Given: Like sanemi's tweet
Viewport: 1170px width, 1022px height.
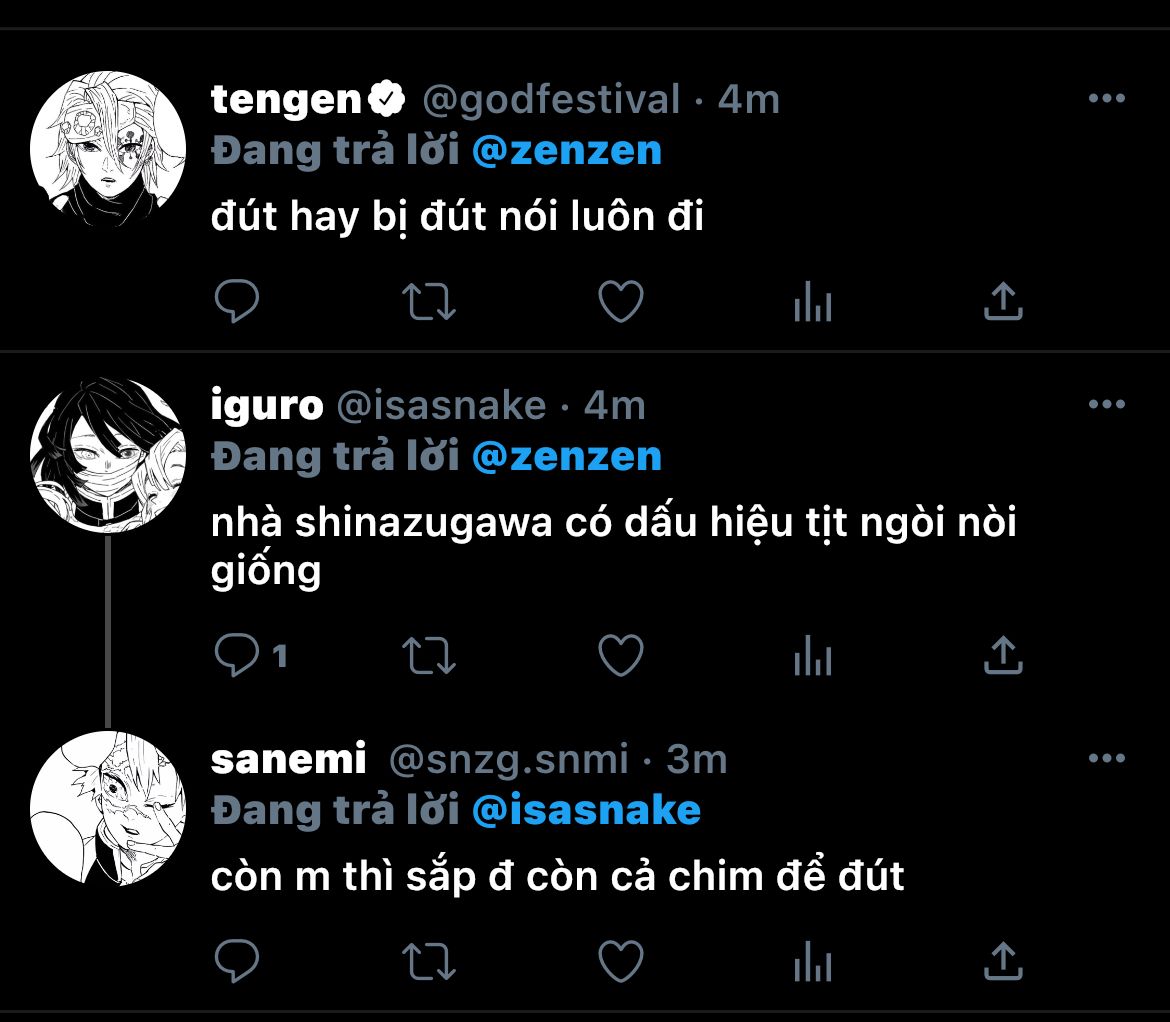Looking at the screenshot, I should pyautogui.click(x=621, y=961).
